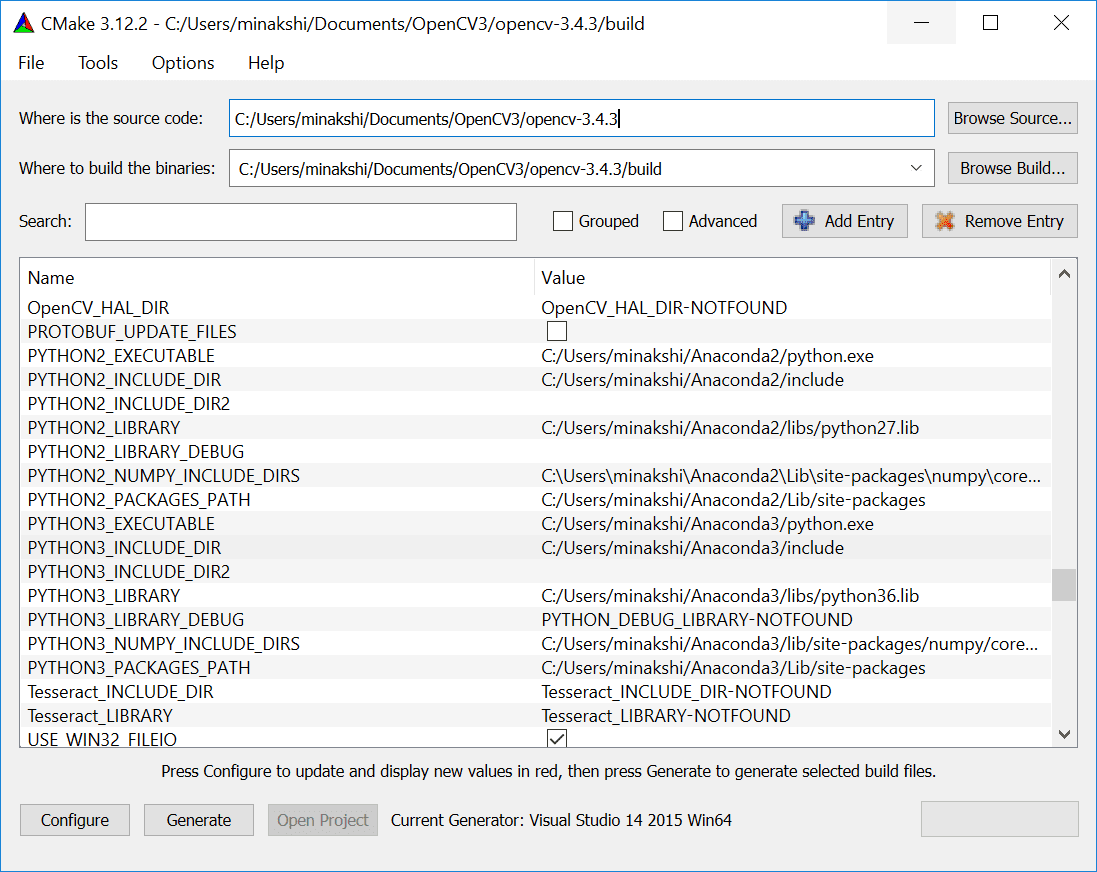The image size is (1097, 872).
Task: Click the plus icon on Add Entry
Action: 804,221
